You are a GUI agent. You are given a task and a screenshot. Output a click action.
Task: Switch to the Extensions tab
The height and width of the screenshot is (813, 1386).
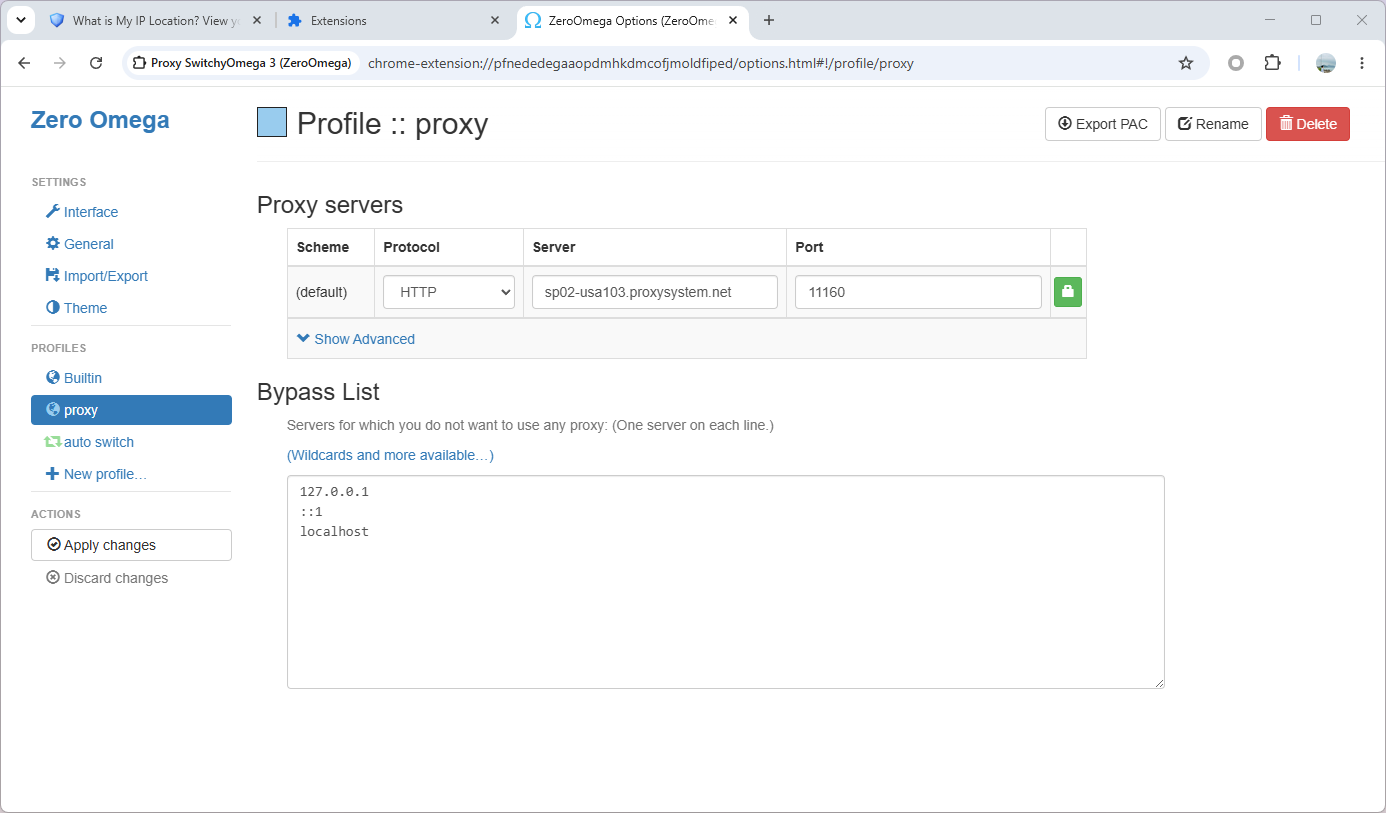pyautogui.click(x=392, y=20)
